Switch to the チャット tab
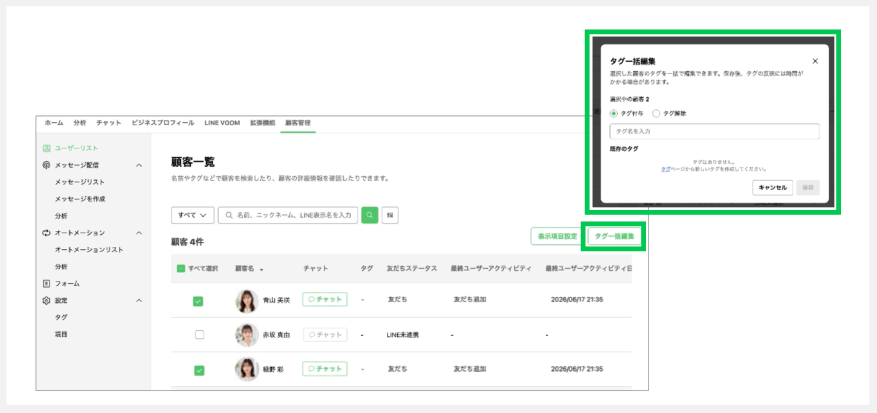Viewport: 877px width, 413px height. click(x=109, y=123)
